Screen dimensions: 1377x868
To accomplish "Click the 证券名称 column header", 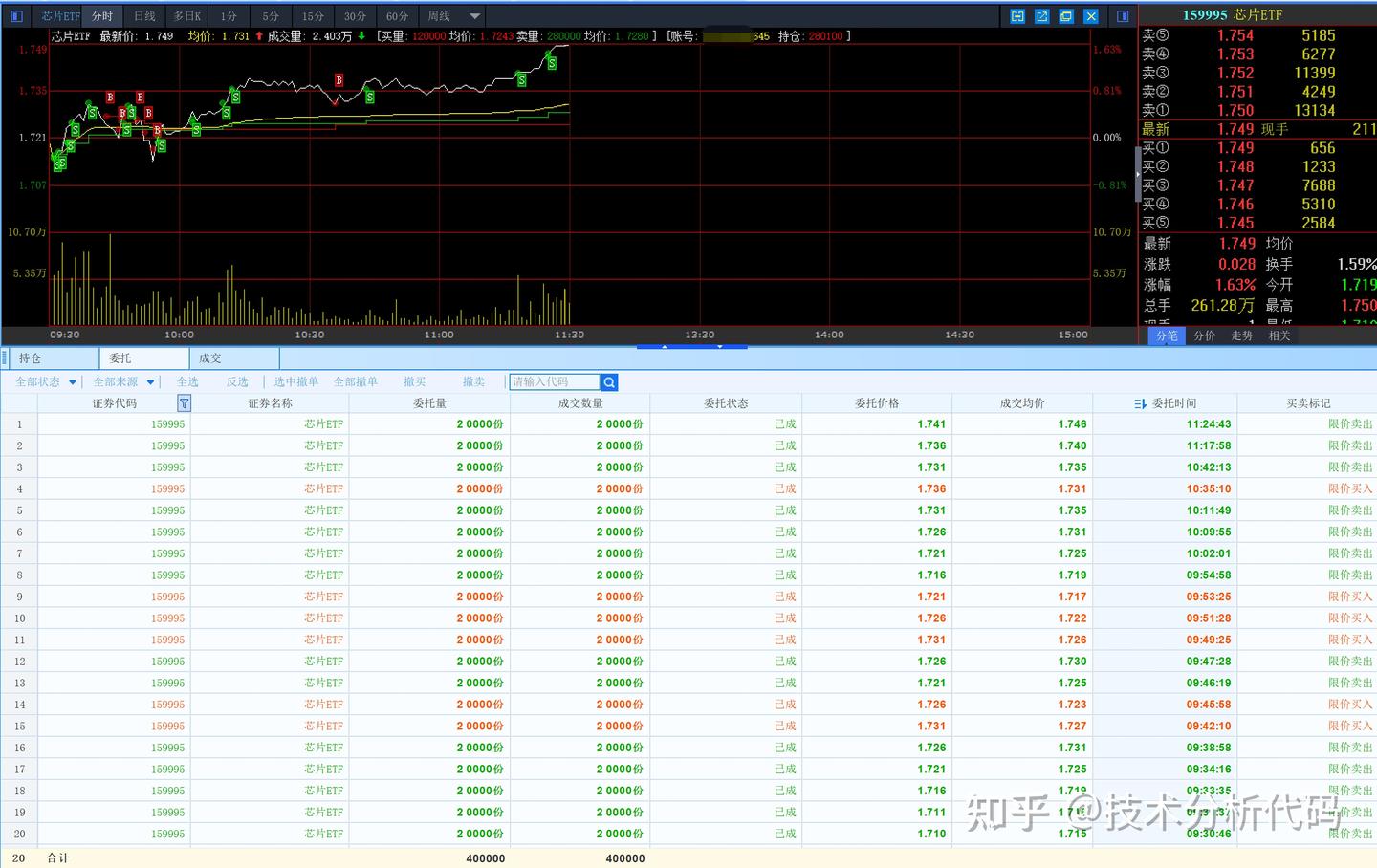I will pyautogui.click(x=270, y=403).
